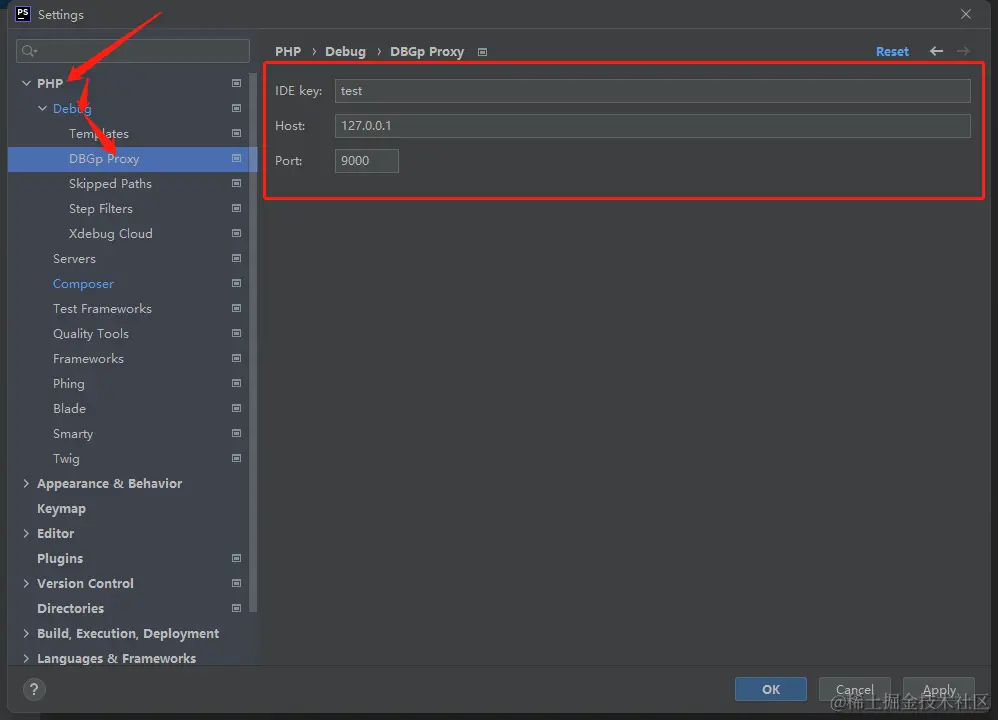
Task: Open the Phing settings page
Action: [x=69, y=384]
